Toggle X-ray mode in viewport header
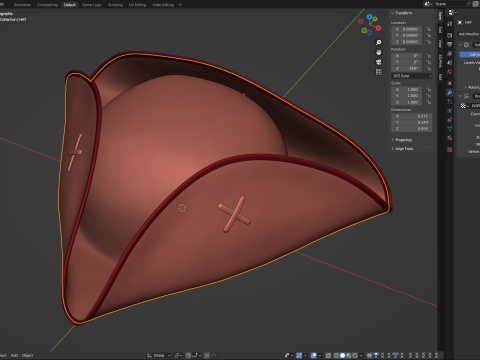The image size is (480, 360). click(328, 355)
